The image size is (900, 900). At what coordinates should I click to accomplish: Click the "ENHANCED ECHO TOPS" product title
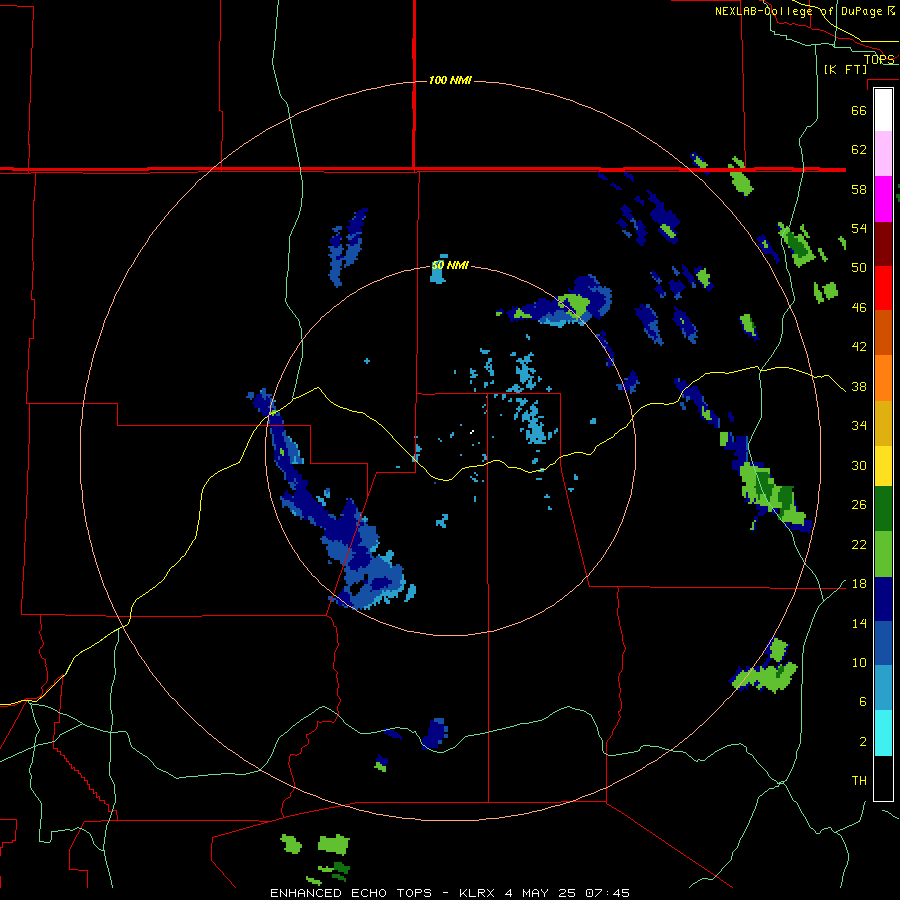pyautogui.click(x=351, y=893)
